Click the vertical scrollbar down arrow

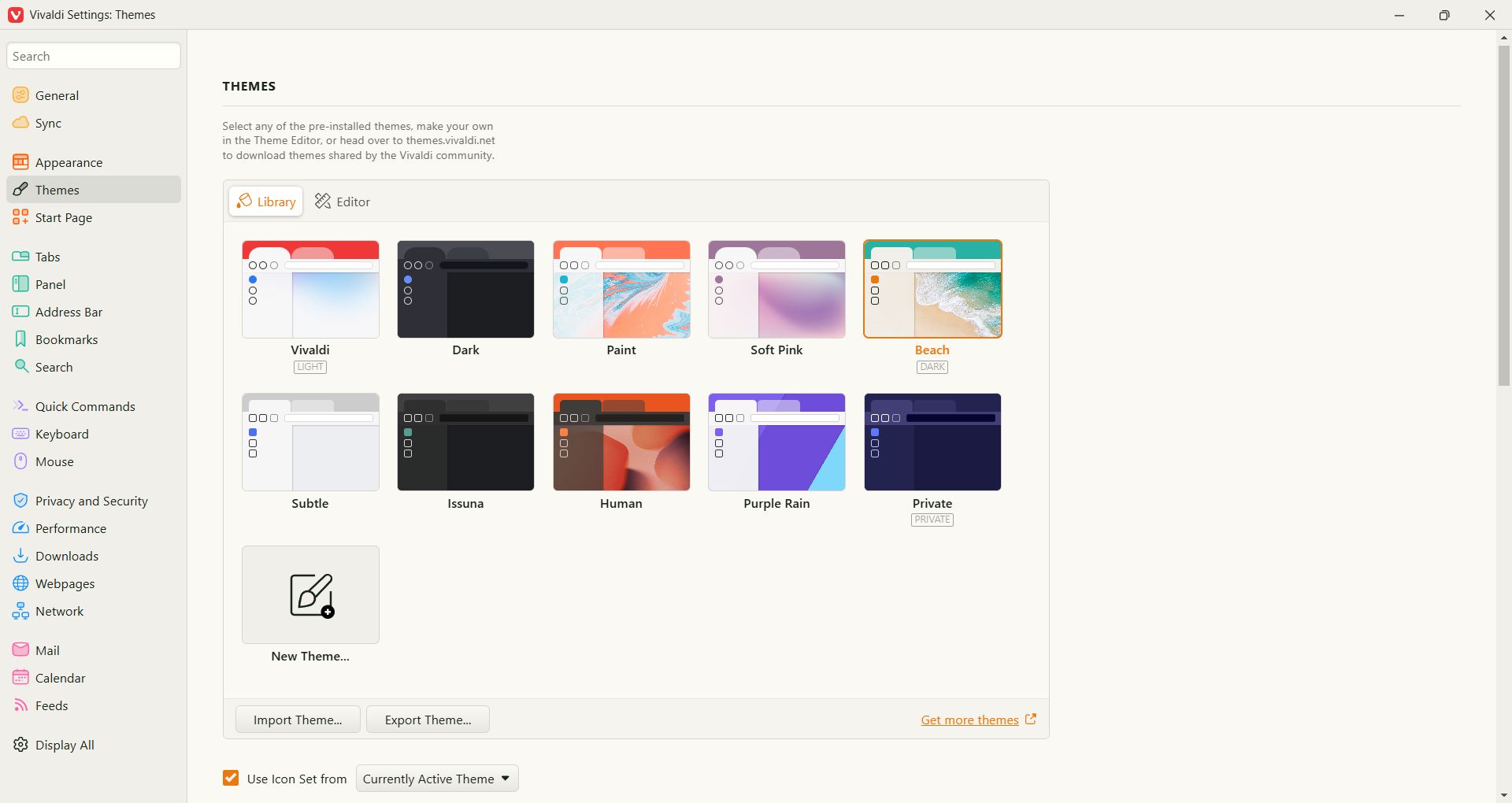click(x=1504, y=795)
